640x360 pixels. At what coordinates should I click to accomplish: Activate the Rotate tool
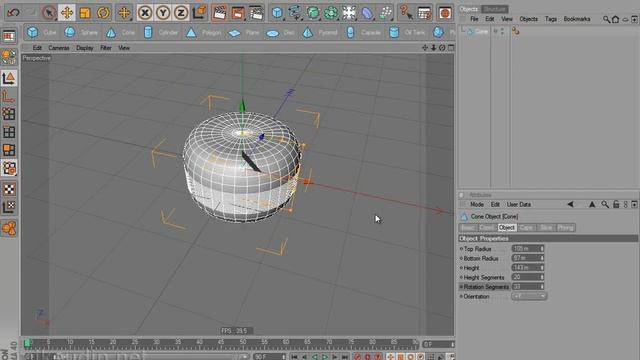pyautogui.click(x=103, y=13)
